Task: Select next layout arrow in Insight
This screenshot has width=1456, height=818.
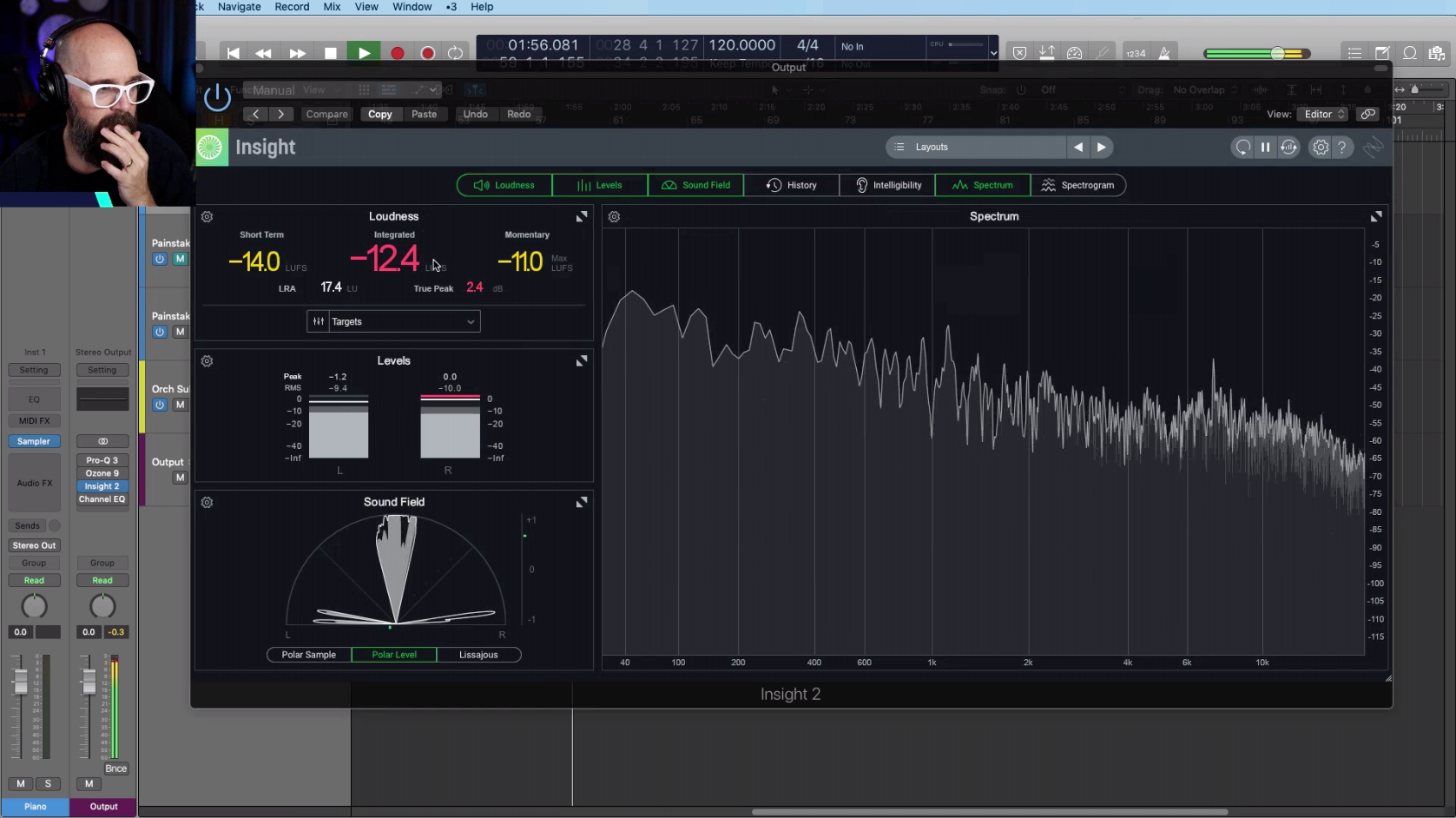Action: pos(1101,147)
